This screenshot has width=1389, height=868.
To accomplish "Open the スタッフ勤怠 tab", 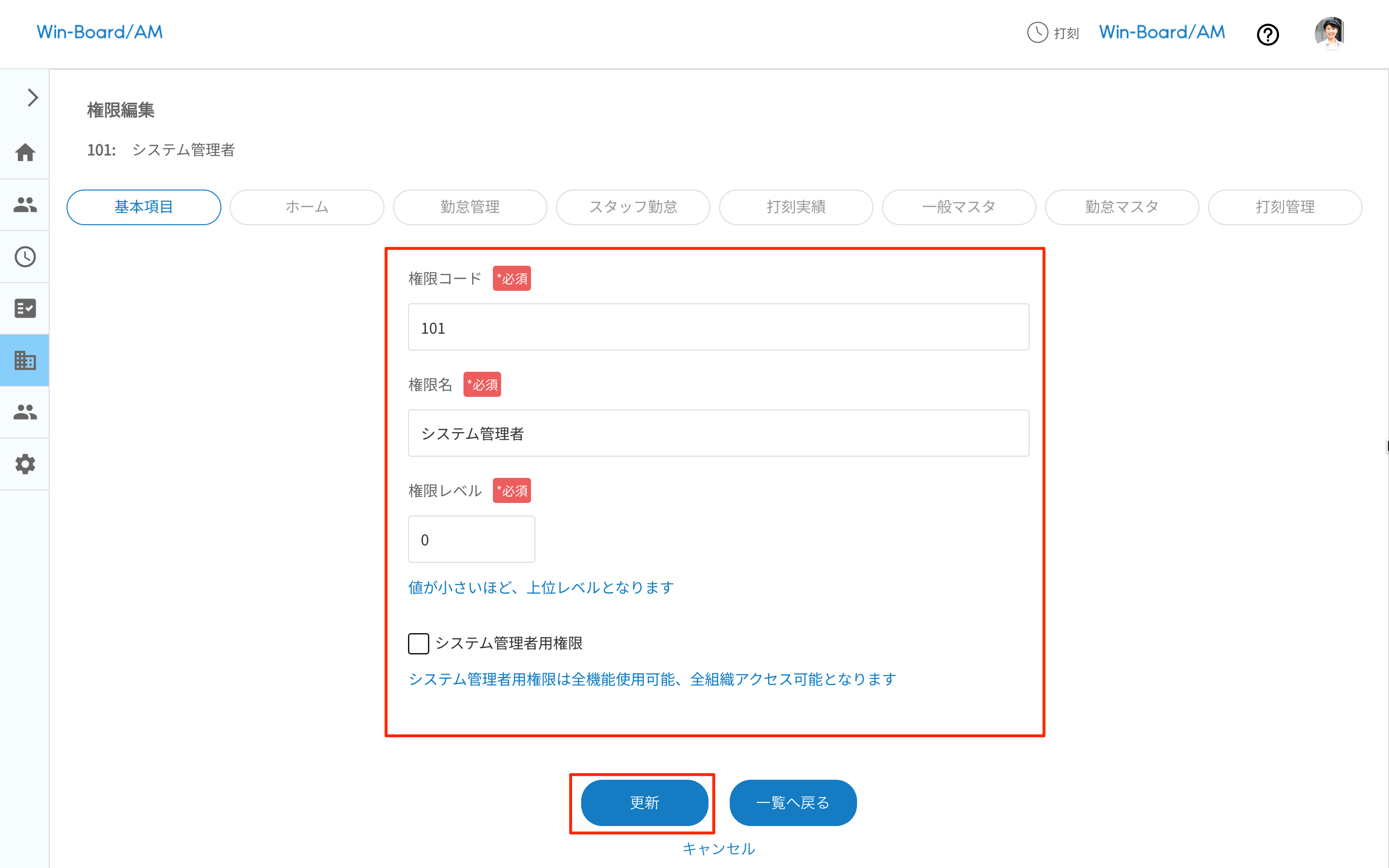I will (632, 207).
